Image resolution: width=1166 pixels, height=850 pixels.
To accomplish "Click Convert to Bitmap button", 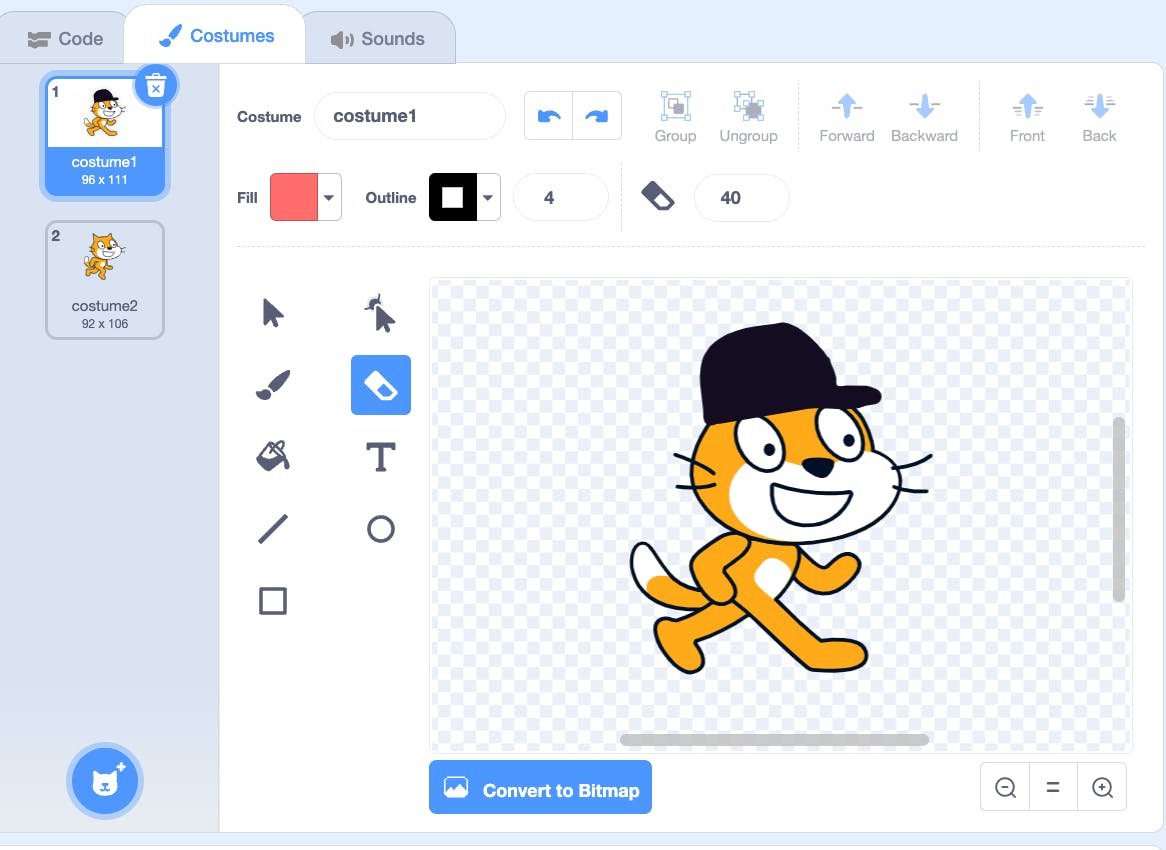I will click(541, 788).
